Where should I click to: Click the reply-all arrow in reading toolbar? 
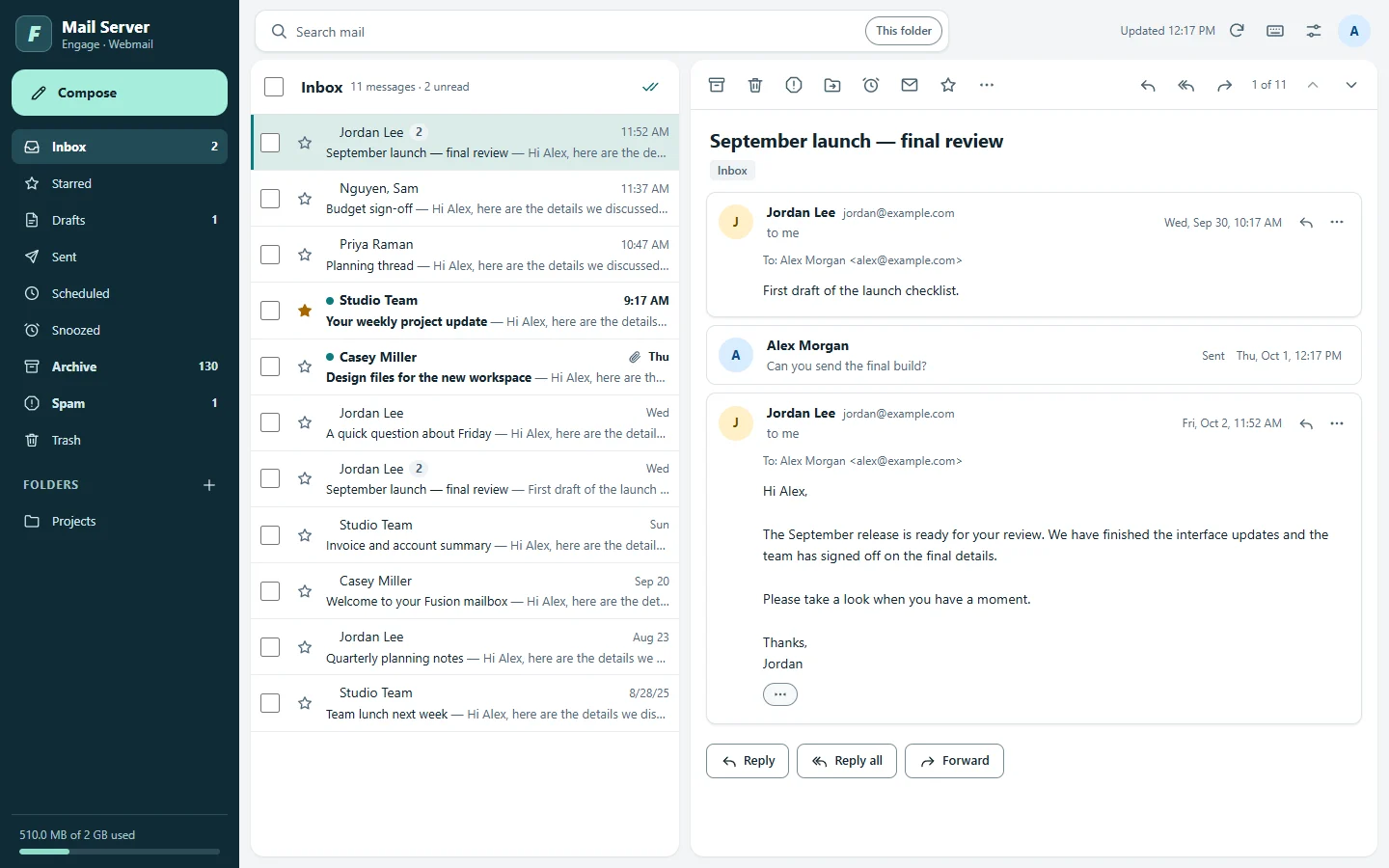1186,85
